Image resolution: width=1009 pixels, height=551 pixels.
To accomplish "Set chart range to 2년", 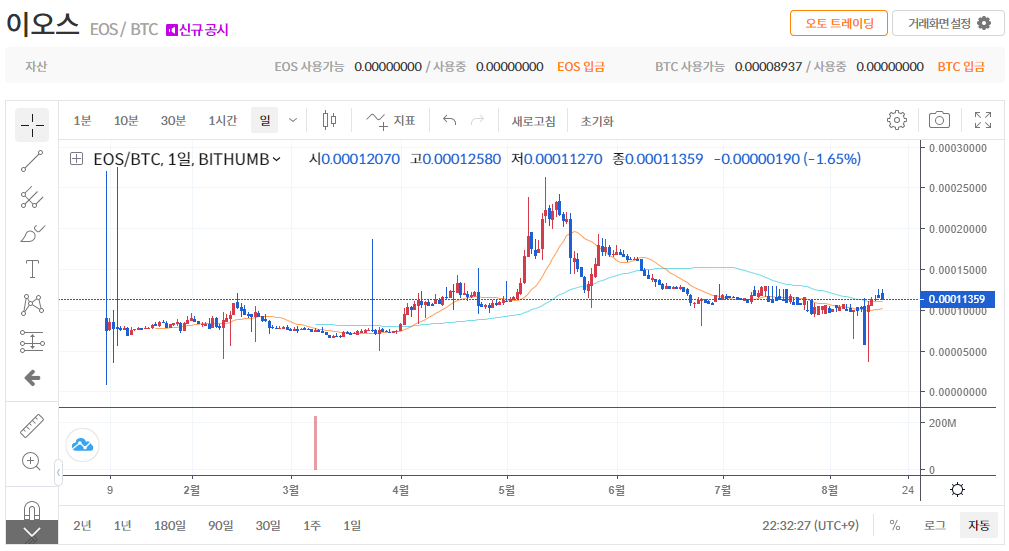I will pyautogui.click(x=82, y=526).
